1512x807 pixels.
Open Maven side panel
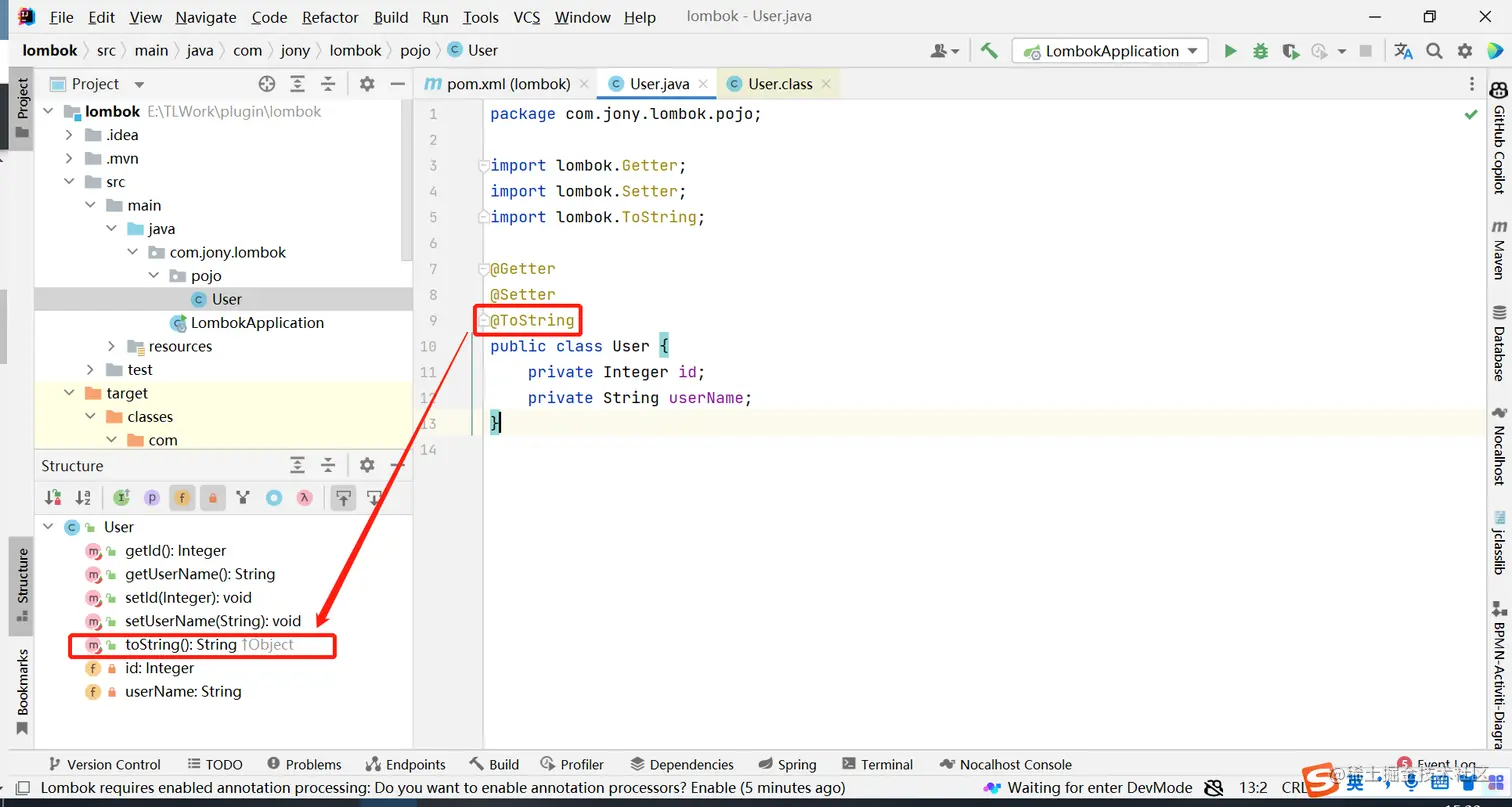point(1498,249)
